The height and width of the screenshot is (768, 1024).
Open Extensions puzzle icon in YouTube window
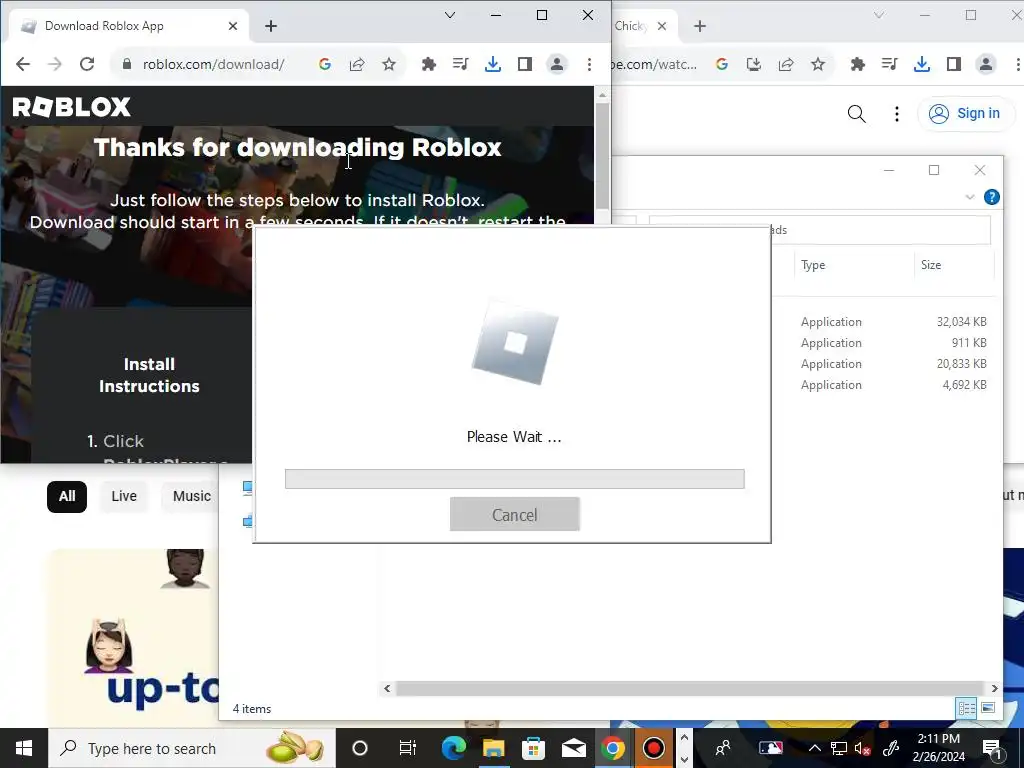coord(857,64)
